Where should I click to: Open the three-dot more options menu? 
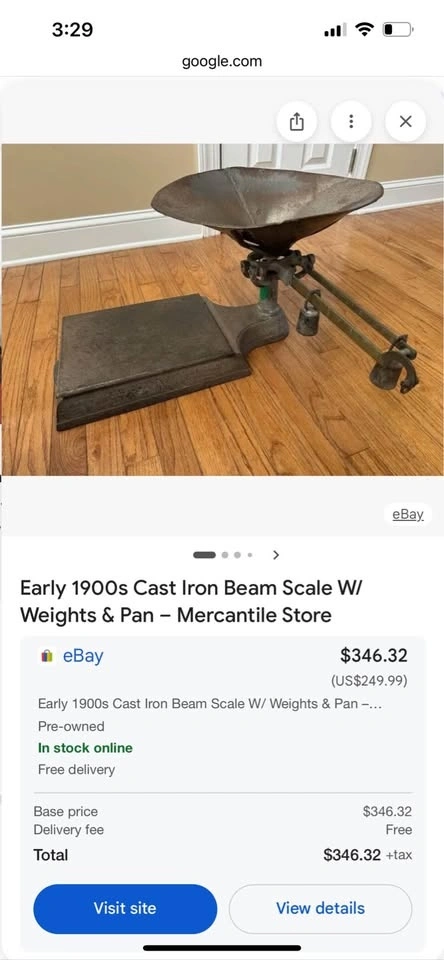tap(351, 121)
